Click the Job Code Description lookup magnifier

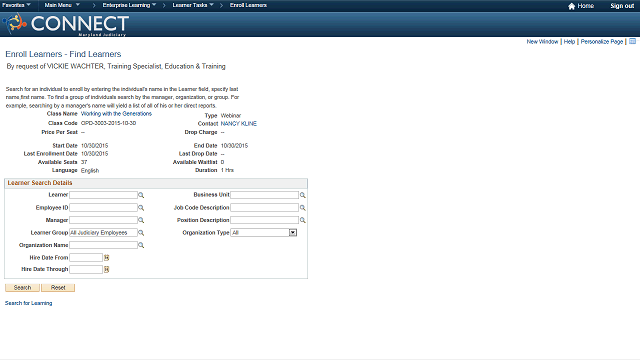pos(303,208)
